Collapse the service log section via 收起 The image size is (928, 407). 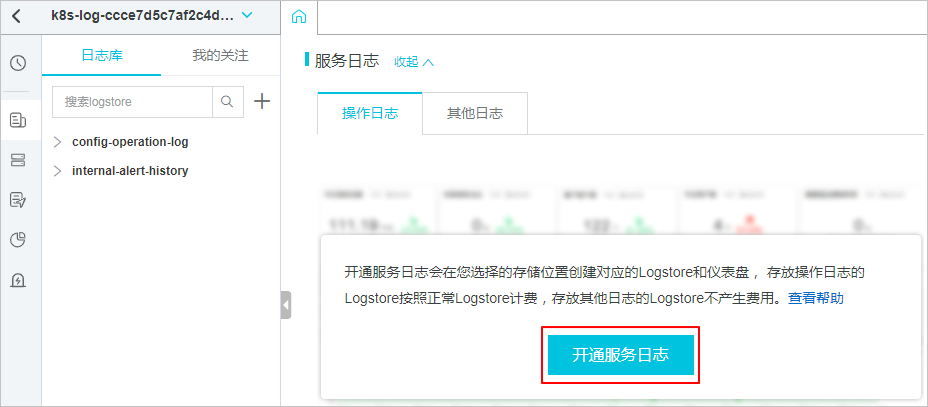point(414,62)
